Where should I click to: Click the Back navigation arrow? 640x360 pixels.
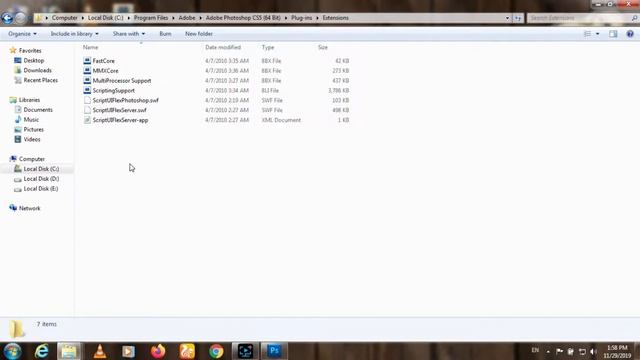(x=7, y=18)
